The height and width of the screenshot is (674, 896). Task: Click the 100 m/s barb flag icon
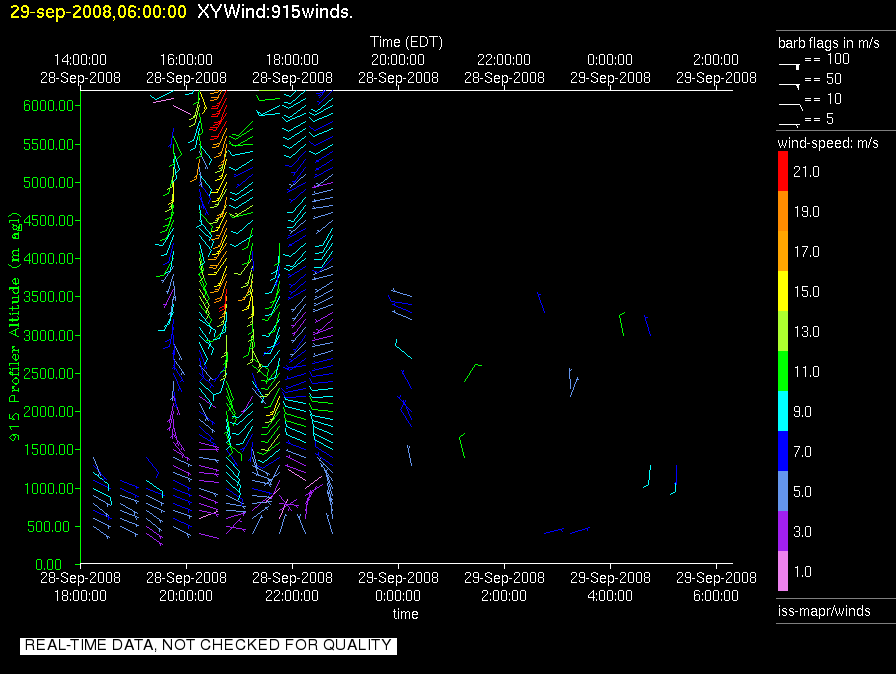[790, 66]
